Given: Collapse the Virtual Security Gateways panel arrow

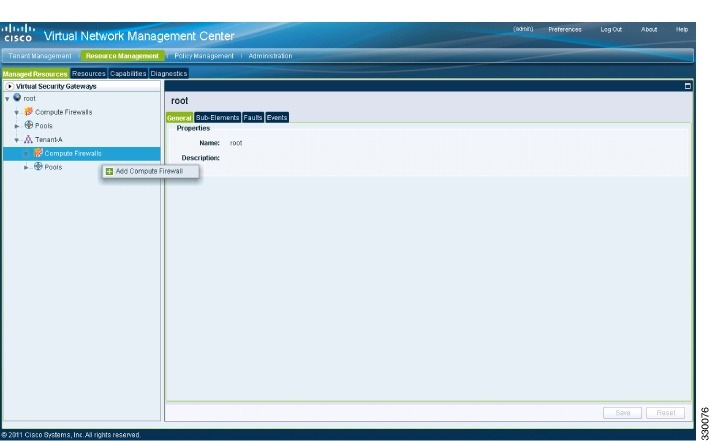Looking at the screenshot, I should (10, 86).
